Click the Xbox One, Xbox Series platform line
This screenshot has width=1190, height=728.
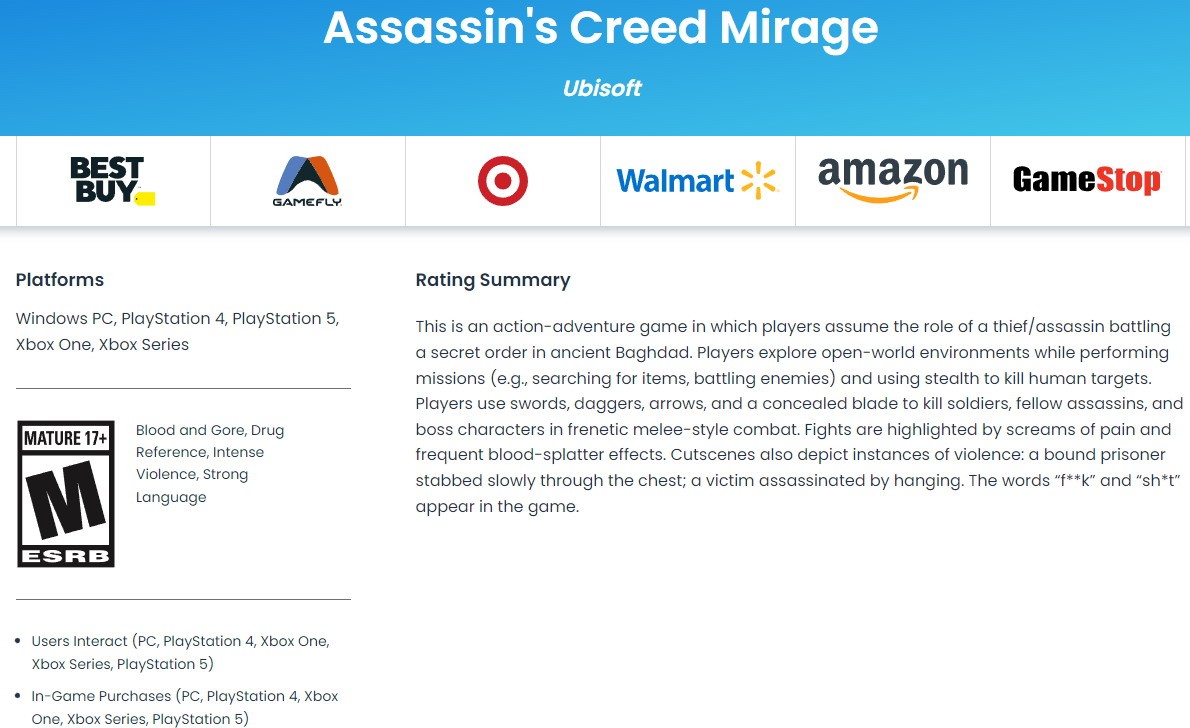click(x=102, y=344)
